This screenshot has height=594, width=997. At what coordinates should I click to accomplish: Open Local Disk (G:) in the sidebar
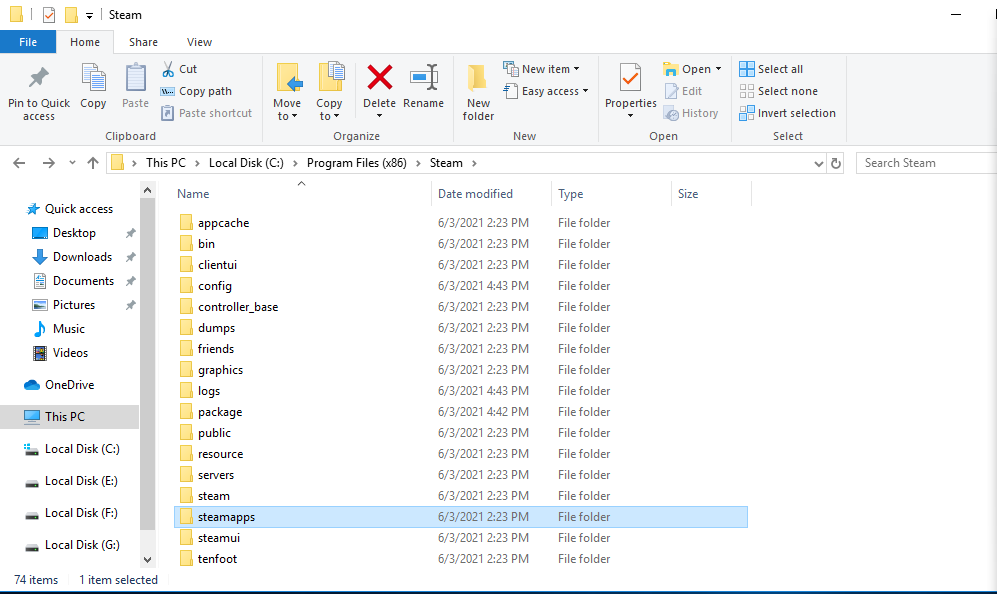[72, 545]
